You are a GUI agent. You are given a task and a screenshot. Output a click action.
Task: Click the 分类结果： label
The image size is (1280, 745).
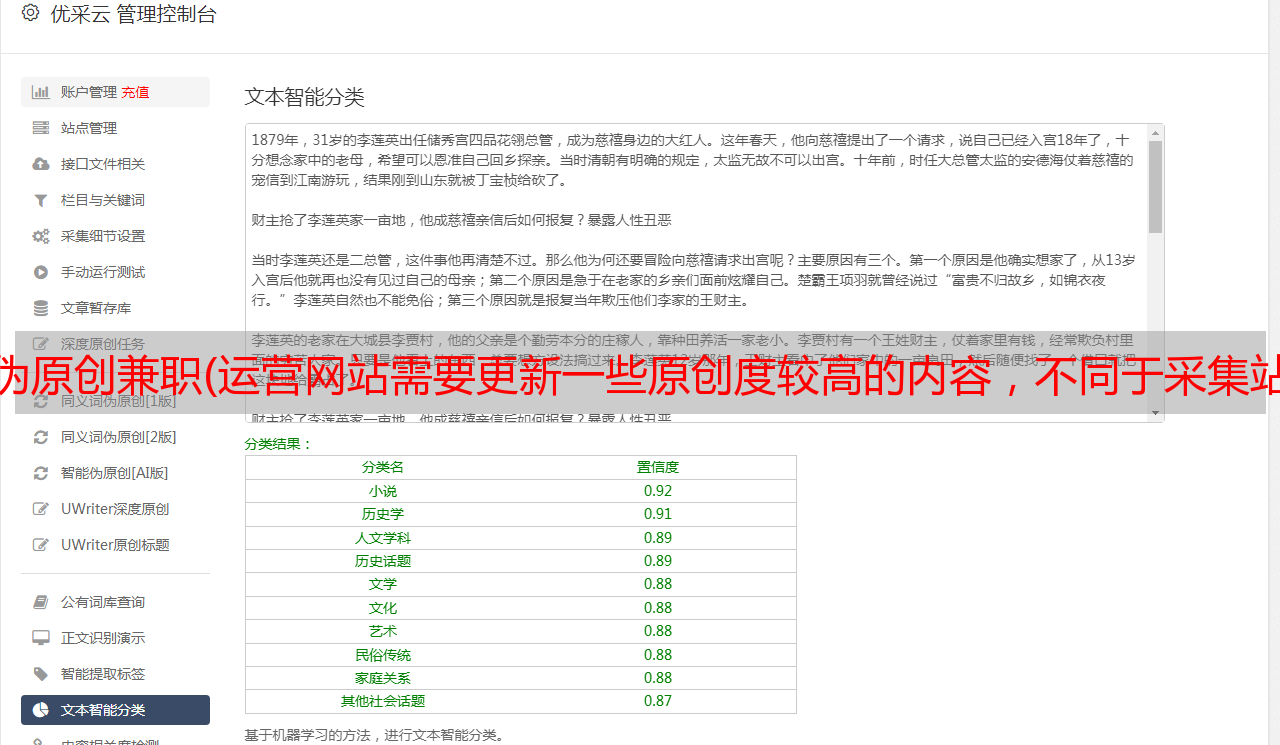click(279, 444)
